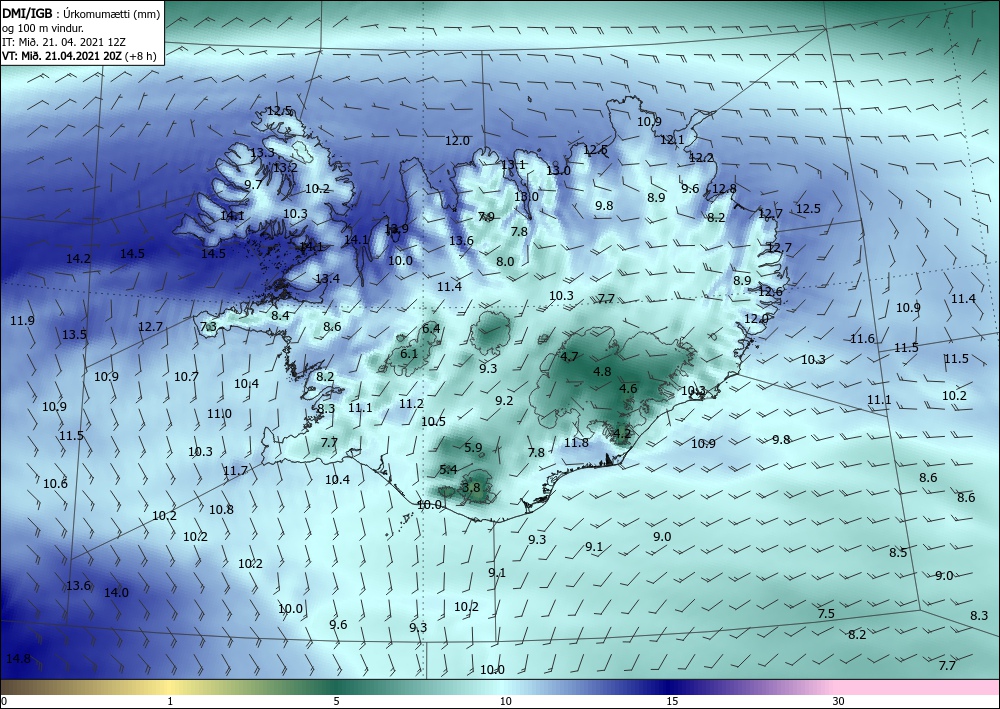
Task: Click the map value "7.5"
Action: click(826, 614)
